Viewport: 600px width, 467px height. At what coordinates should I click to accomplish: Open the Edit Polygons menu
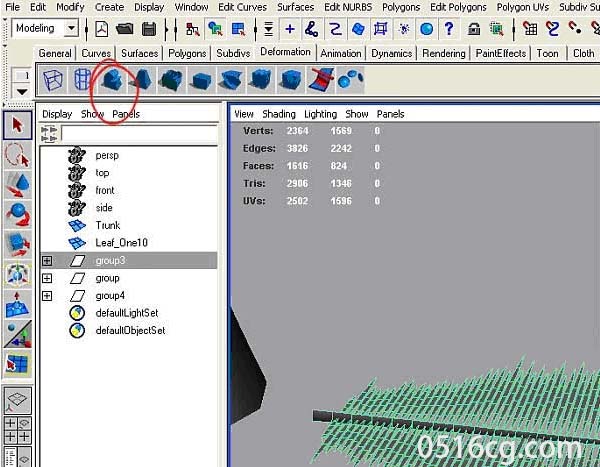458,7
